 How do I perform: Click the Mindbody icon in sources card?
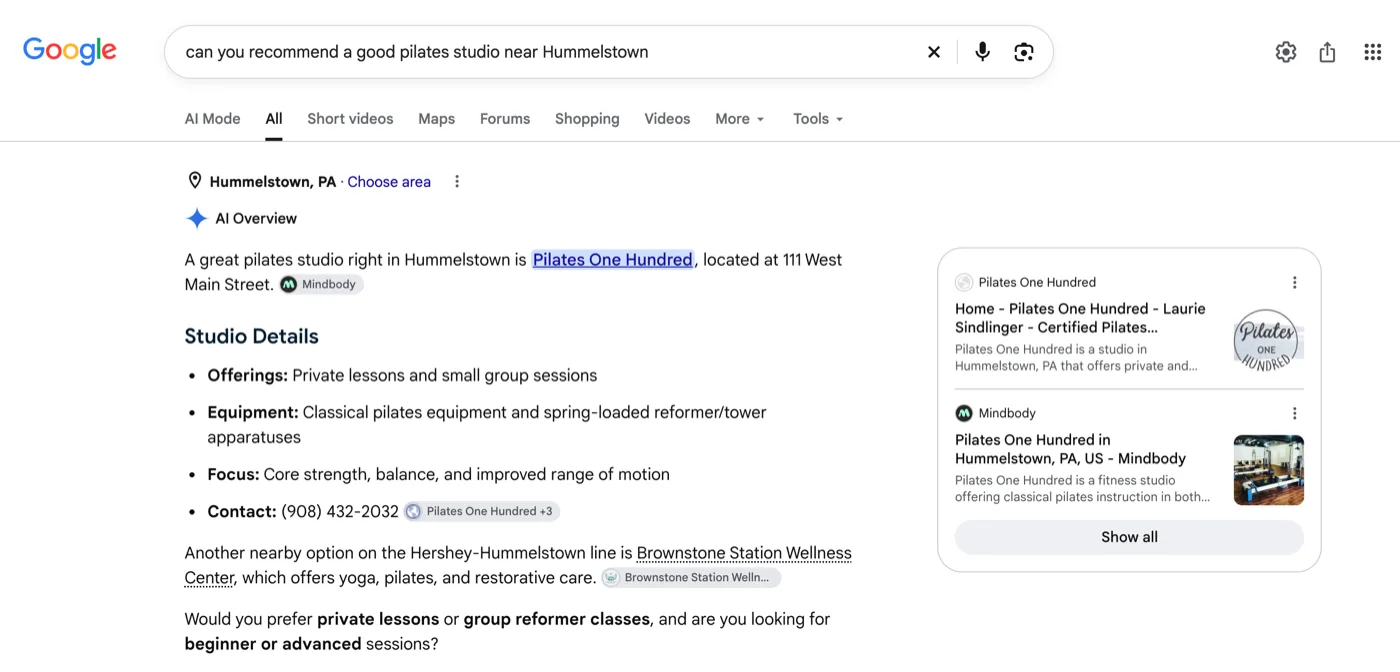point(964,413)
